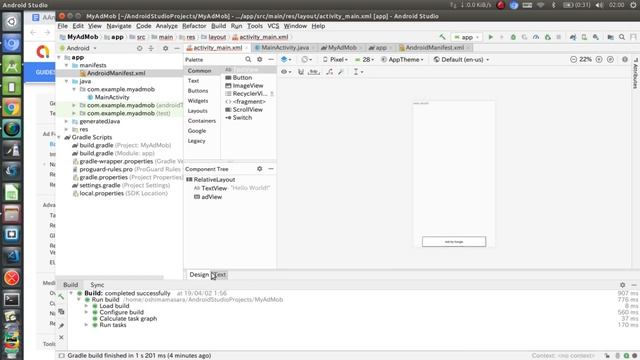Open the view options eye dropdown
Screen dimensions: 640x360
click(286, 72)
